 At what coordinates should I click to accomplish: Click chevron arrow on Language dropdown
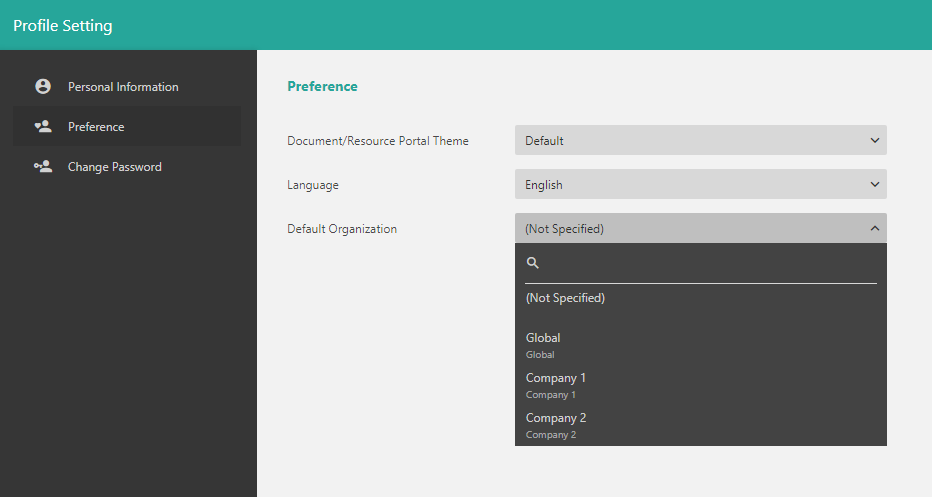(875, 185)
